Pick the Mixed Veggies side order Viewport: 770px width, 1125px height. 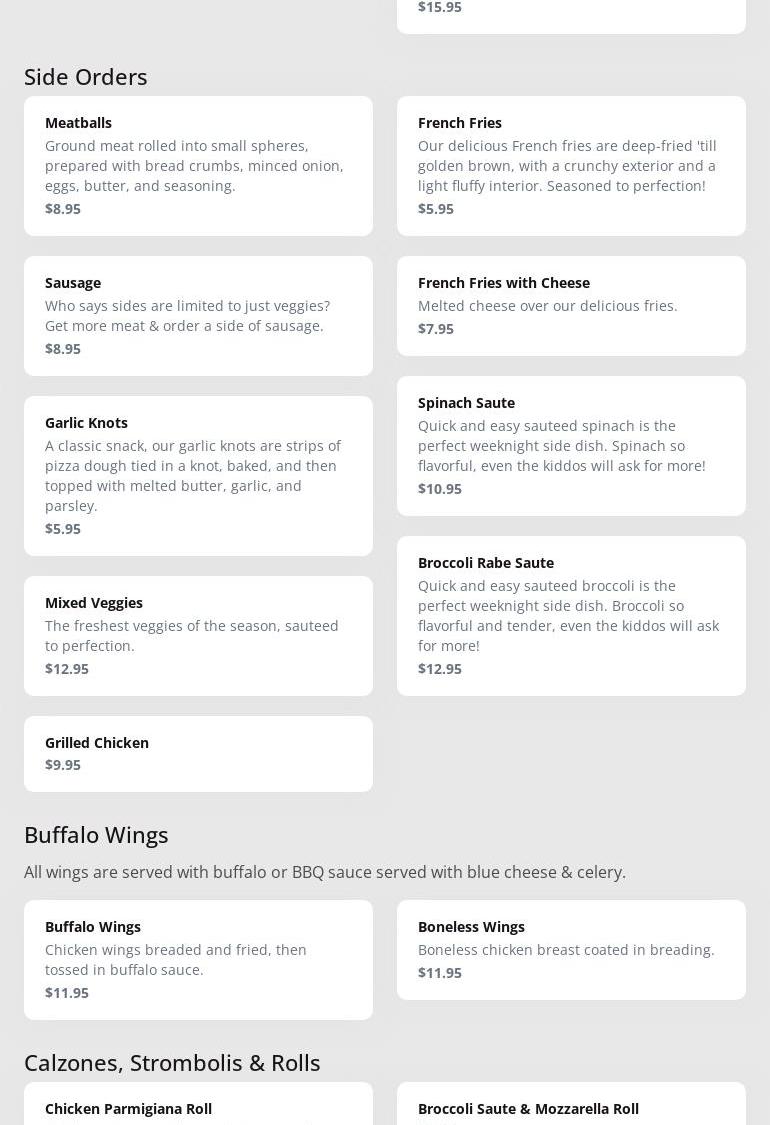click(198, 635)
